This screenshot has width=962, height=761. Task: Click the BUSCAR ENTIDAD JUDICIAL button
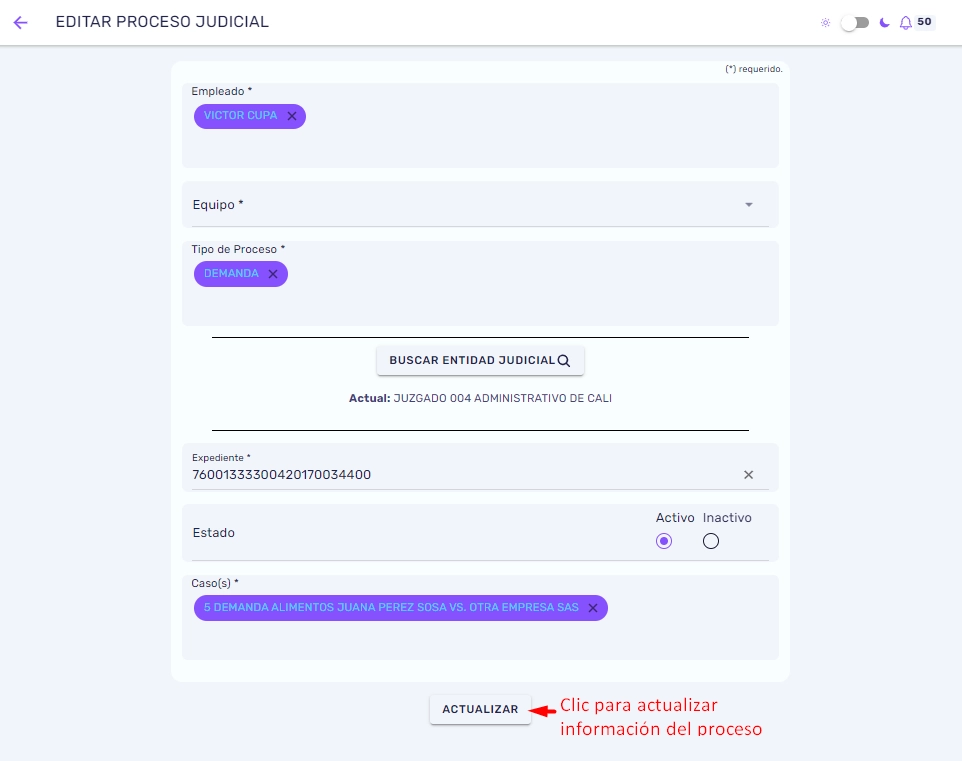(x=480, y=361)
